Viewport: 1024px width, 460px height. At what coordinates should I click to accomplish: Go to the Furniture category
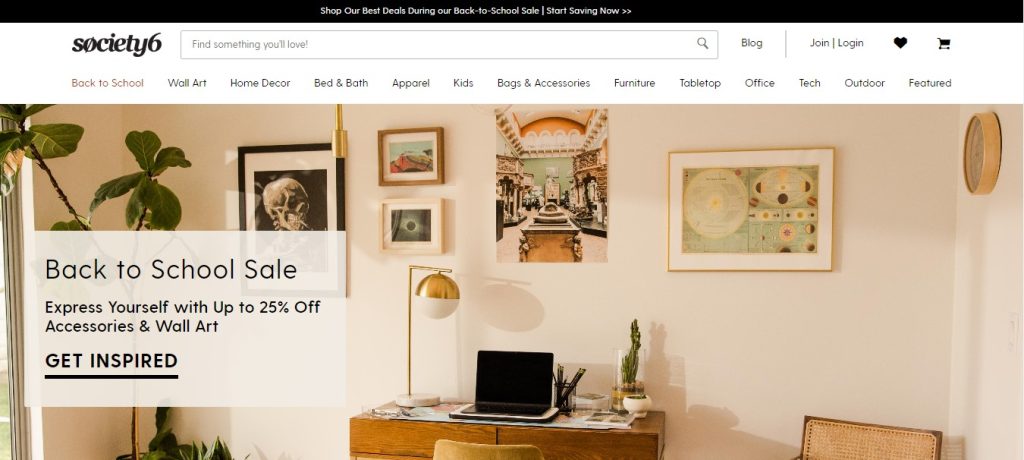(634, 83)
